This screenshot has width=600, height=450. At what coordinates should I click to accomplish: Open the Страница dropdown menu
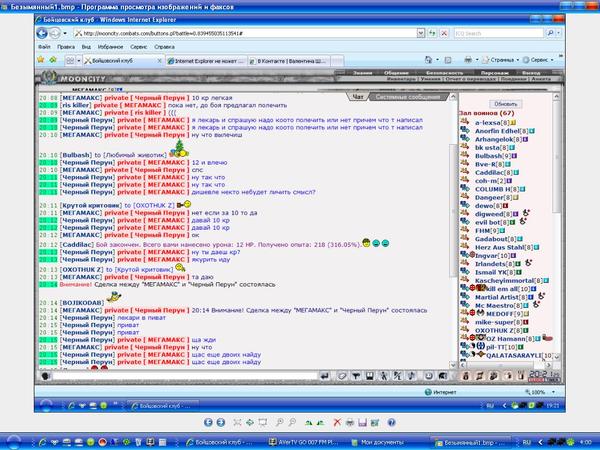[x=501, y=60]
